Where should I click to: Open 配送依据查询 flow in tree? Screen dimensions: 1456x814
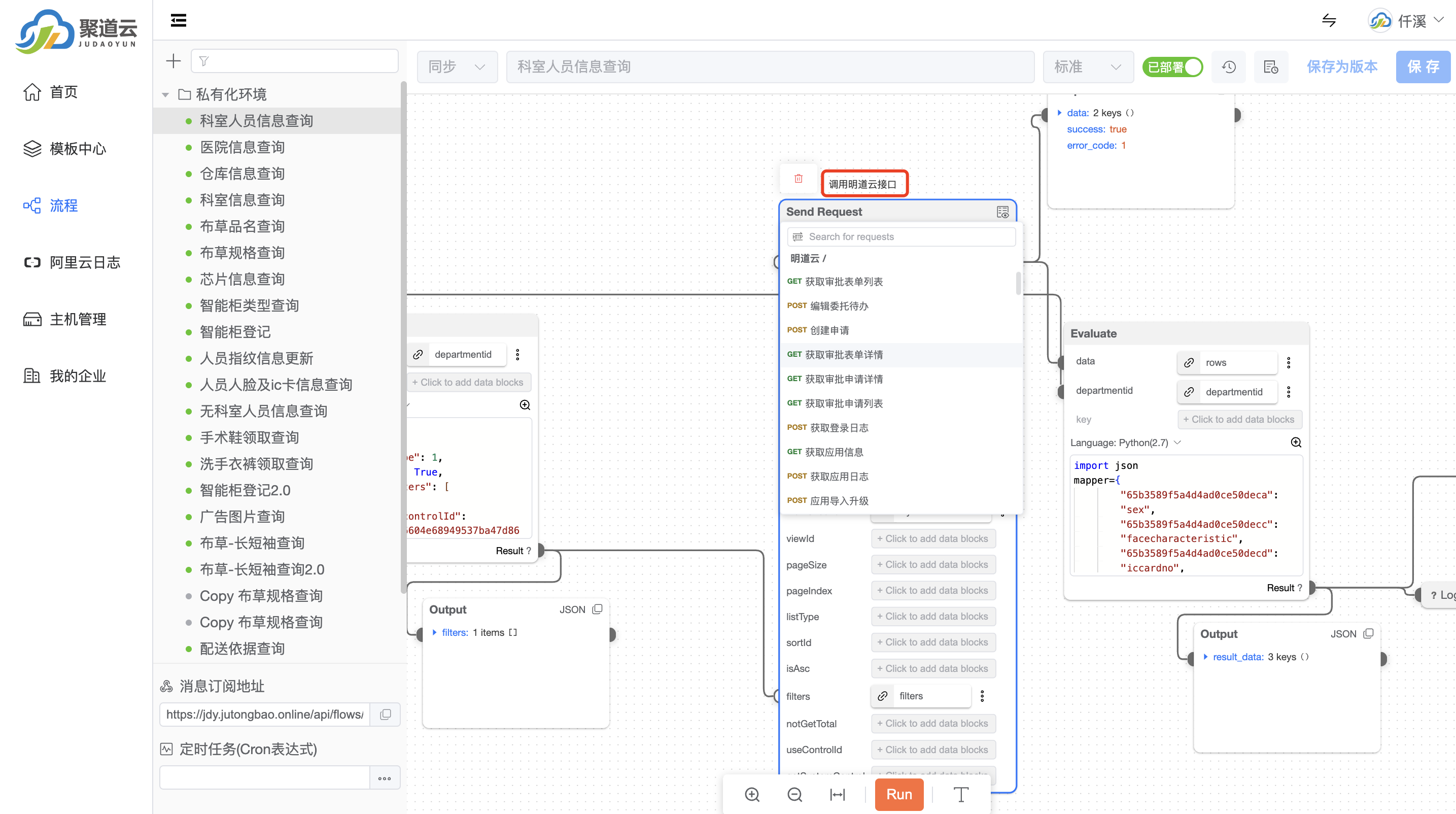point(242,649)
